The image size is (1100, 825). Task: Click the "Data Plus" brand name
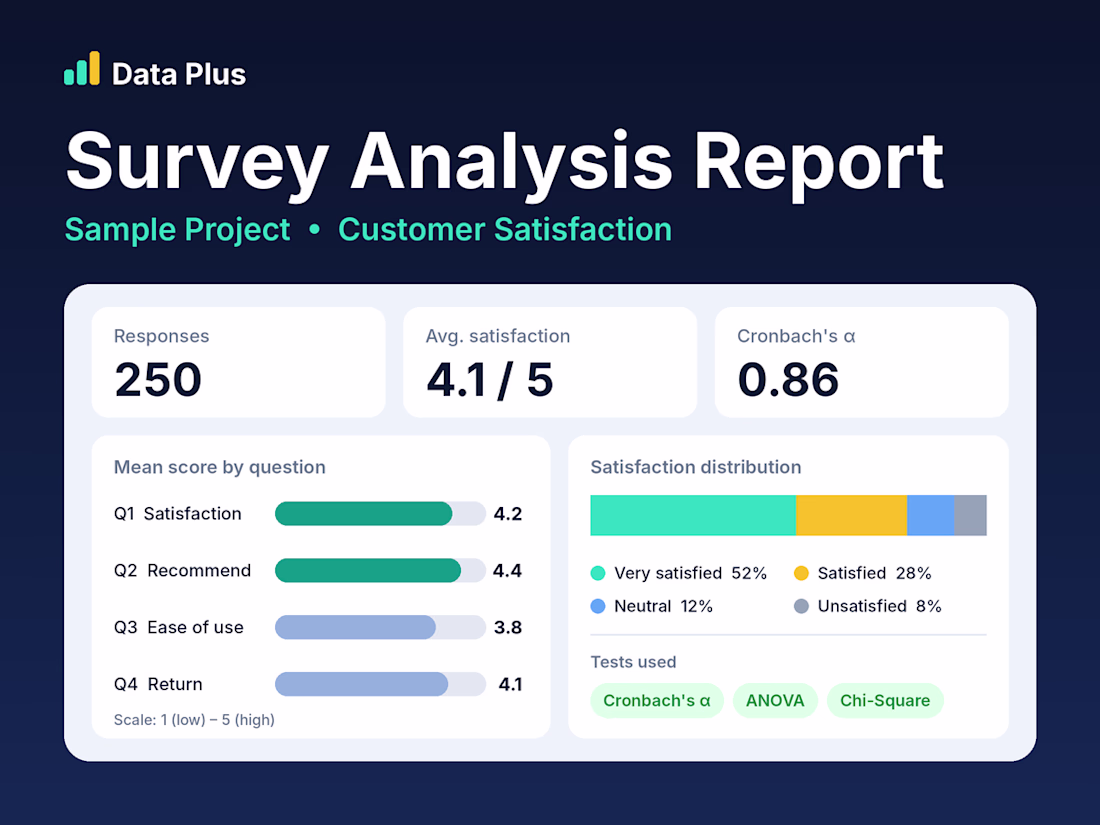pos(179,74)
